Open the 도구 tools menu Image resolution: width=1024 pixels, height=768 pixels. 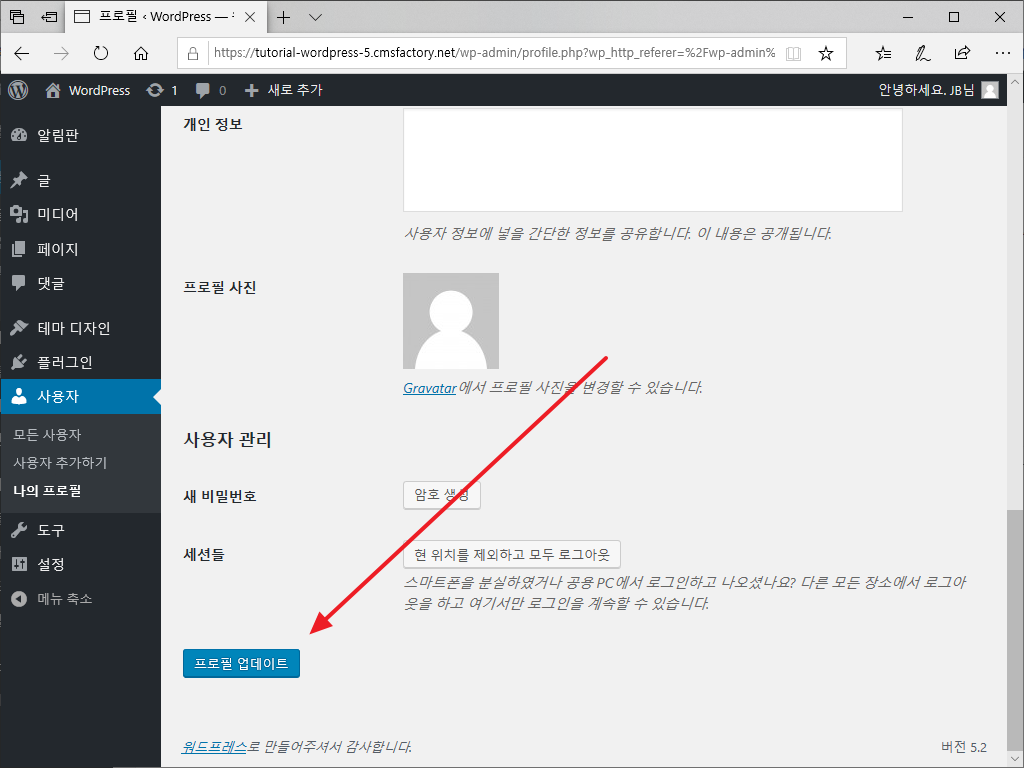click(x=80, y=530)
